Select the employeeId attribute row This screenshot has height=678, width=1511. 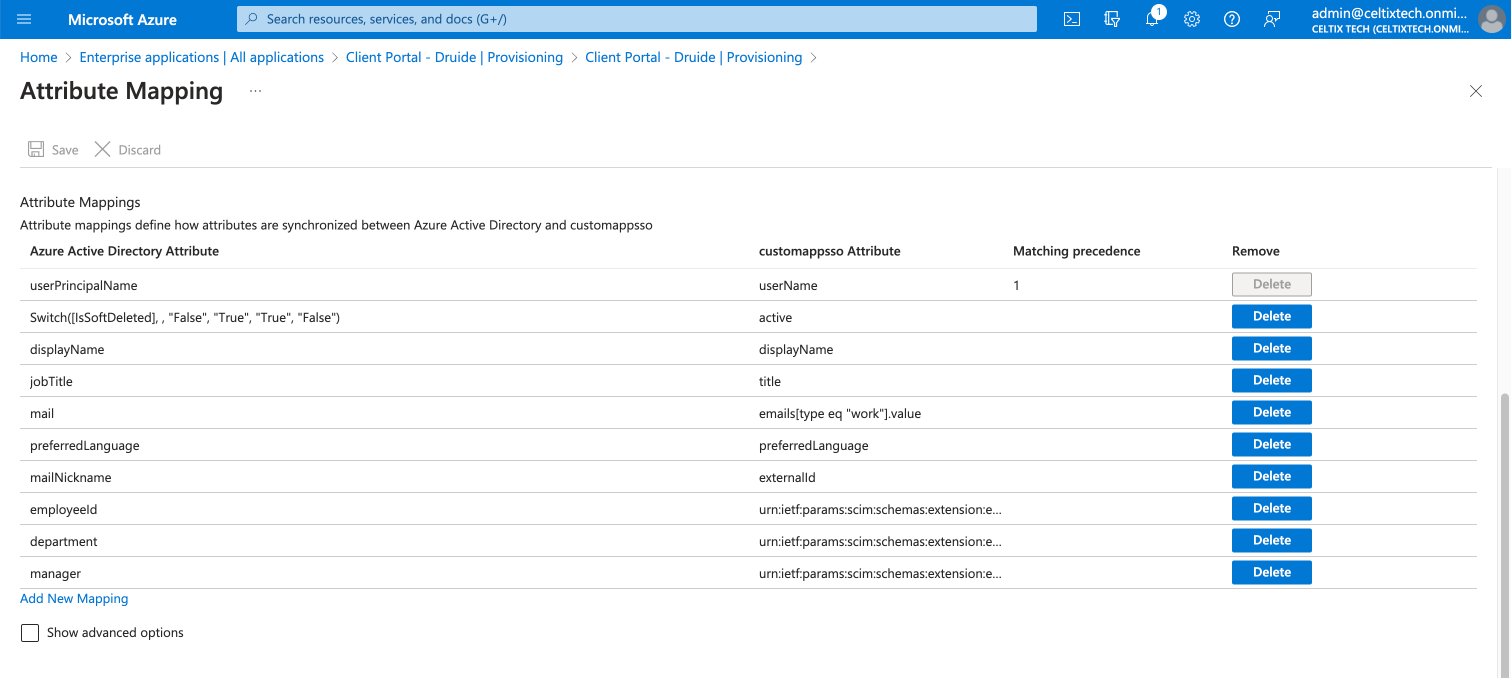coord(748,509)
